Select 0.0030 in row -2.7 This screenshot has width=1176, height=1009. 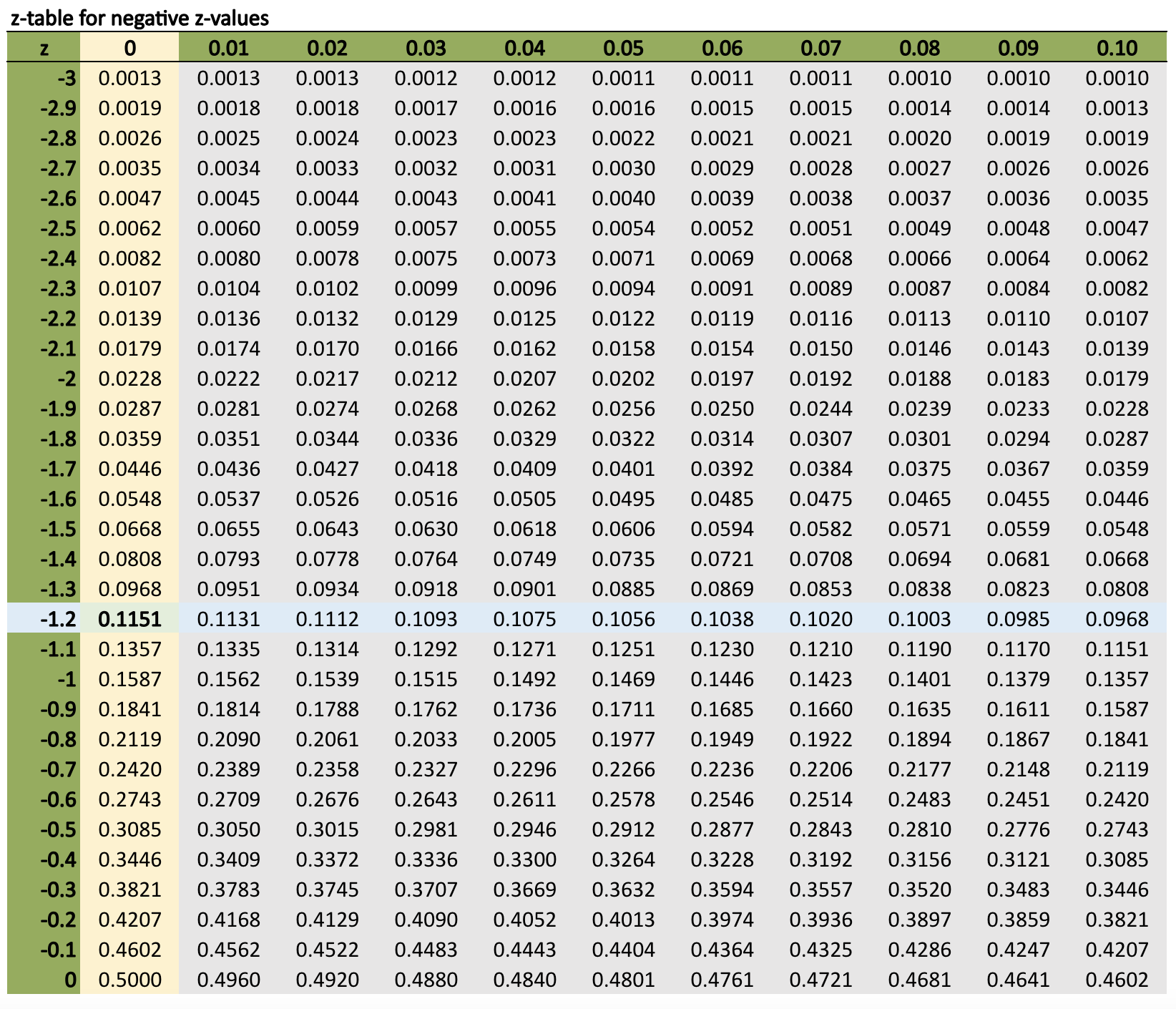point(623,168)
